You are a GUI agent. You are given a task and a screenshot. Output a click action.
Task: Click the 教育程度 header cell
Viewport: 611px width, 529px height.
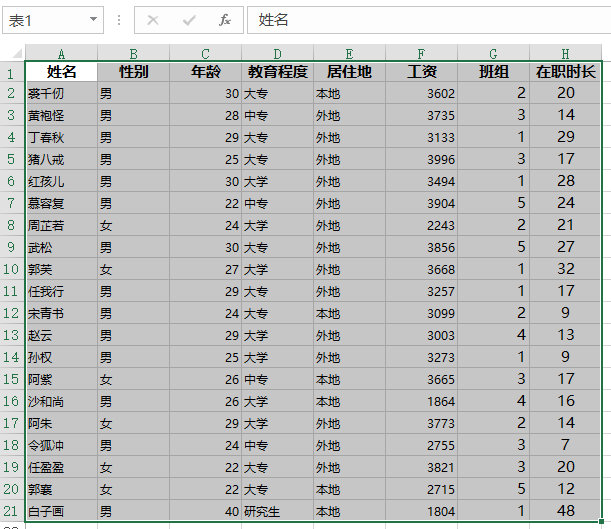coord(277,72)
